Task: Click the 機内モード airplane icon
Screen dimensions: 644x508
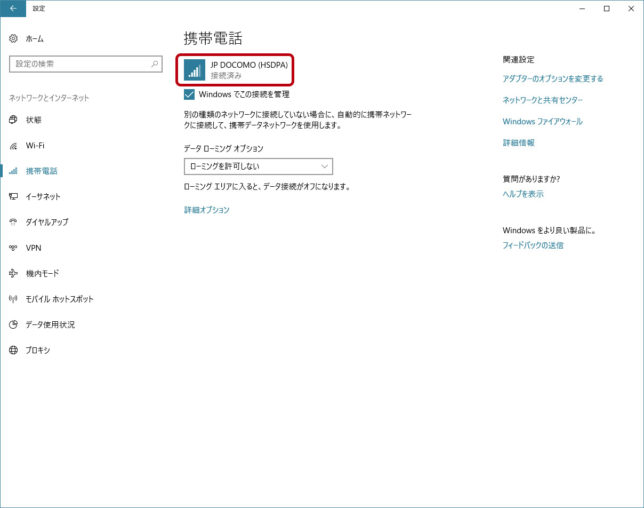Action: (x=13, y=273)
